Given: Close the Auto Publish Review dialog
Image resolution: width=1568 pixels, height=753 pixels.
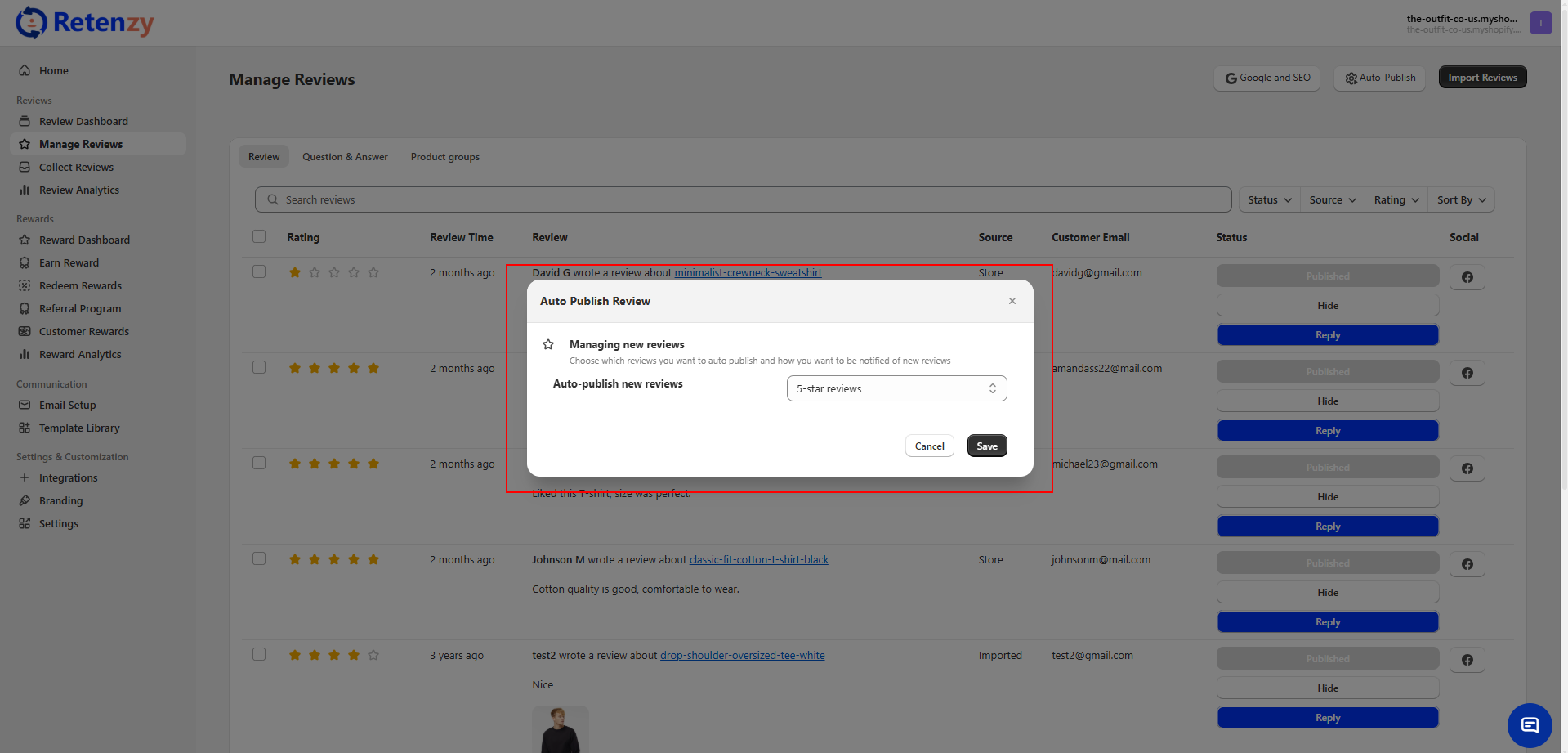Looking at the screenshot, I should [1012, 301].
